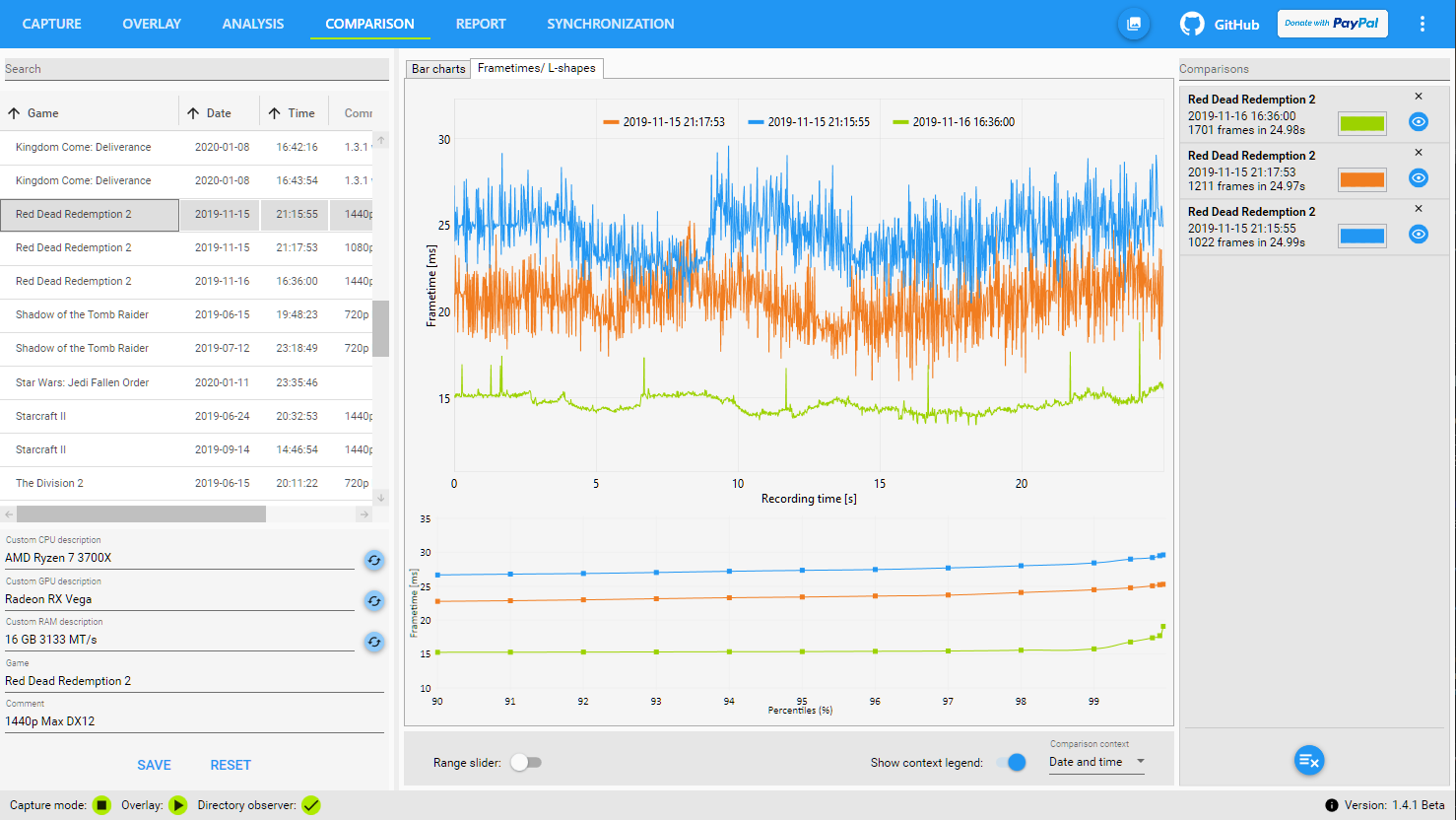Remove the 21:17:53 comparison entry

click(x=1419, y=153)
